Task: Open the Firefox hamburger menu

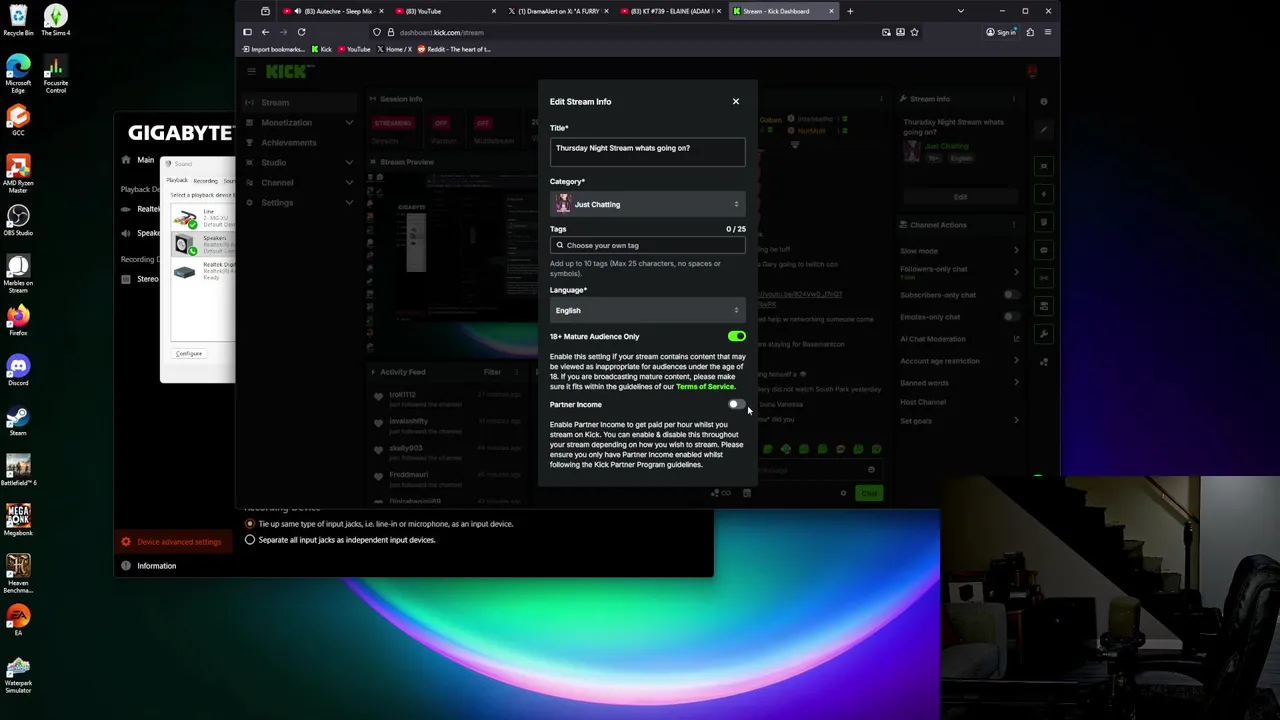Action: point(1047,32)
